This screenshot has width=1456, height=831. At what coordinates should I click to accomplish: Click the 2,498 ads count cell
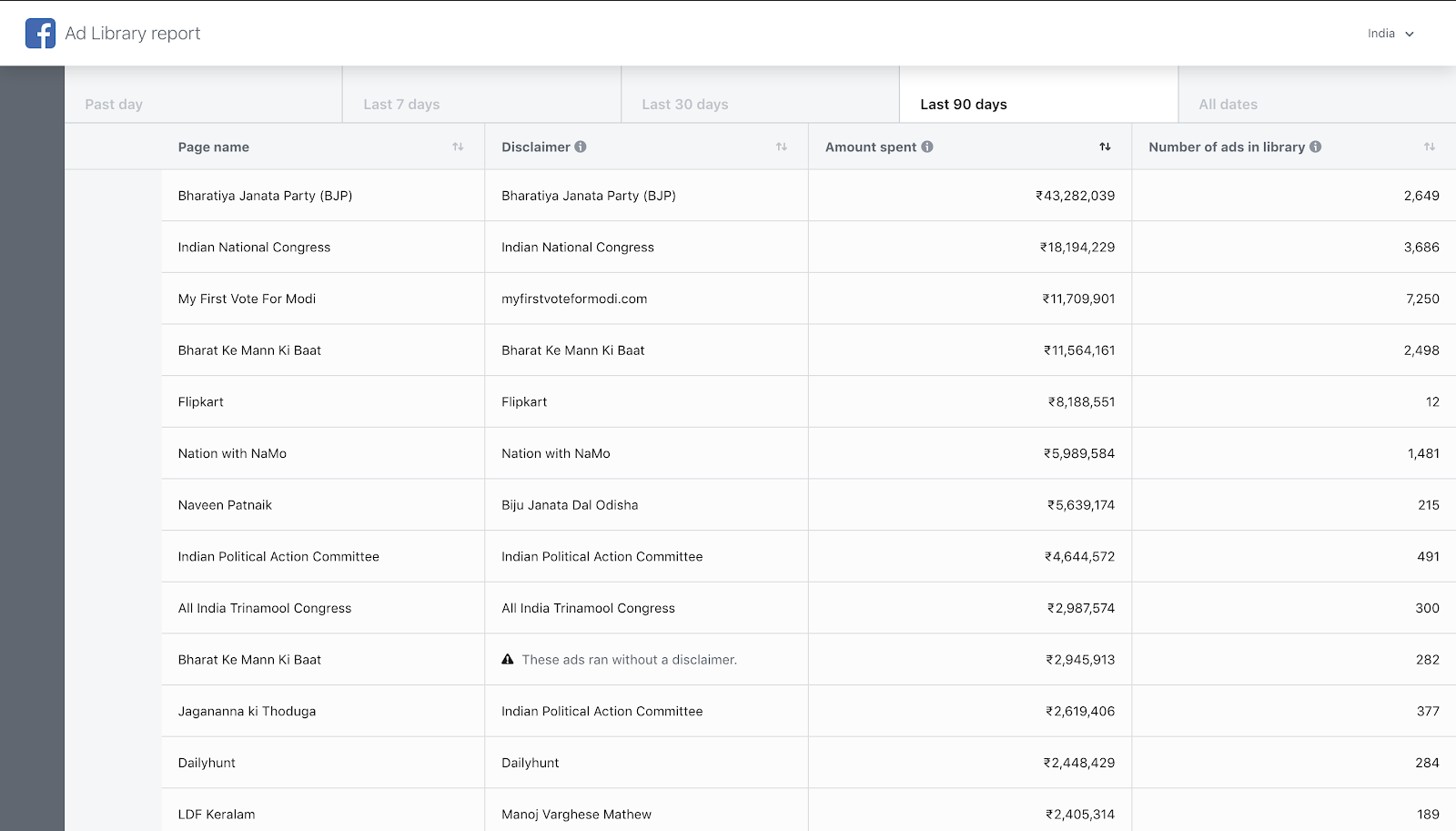(1421, 350)
